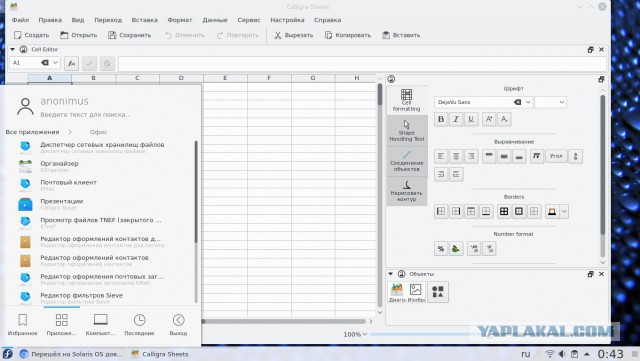Screen dimensions: 640x361
Task: Click Копировать toolbar button
Action: click(x=348, y=35)
